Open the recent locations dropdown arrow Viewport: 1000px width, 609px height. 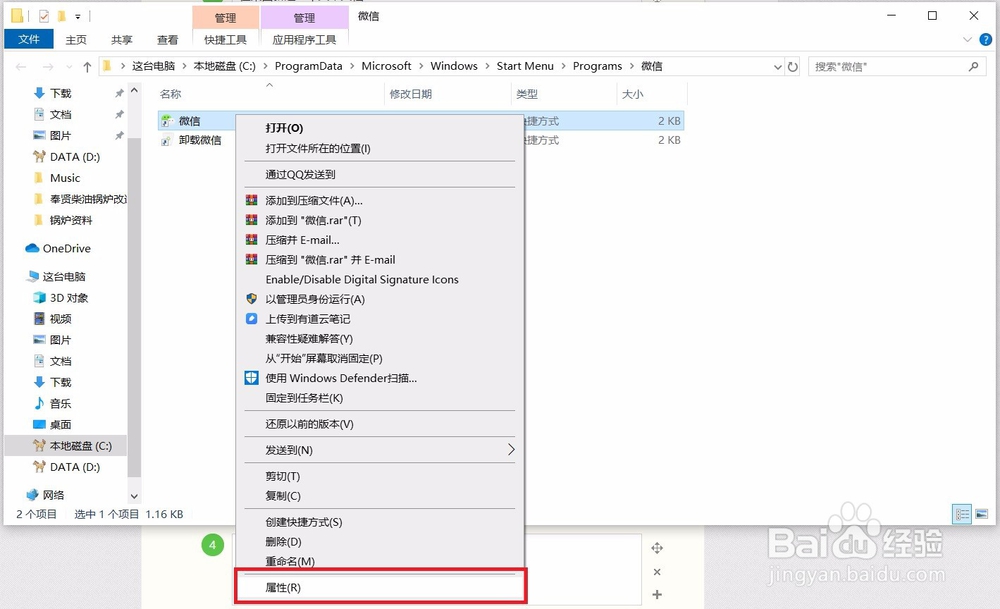point(69,66)
